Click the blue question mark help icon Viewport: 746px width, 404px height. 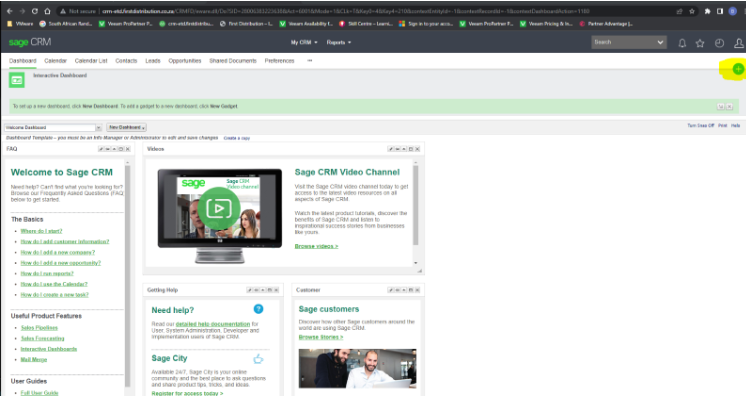(258, 309)
